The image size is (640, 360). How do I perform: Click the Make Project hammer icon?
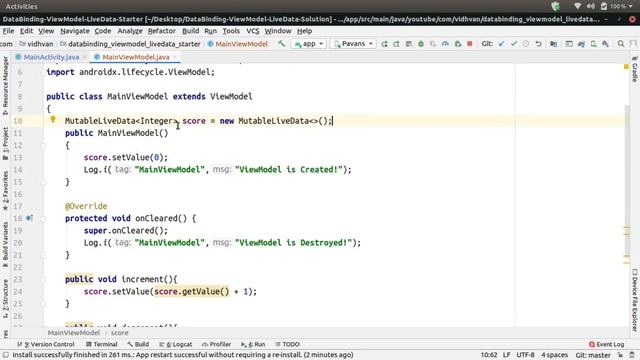pos(281,44)
